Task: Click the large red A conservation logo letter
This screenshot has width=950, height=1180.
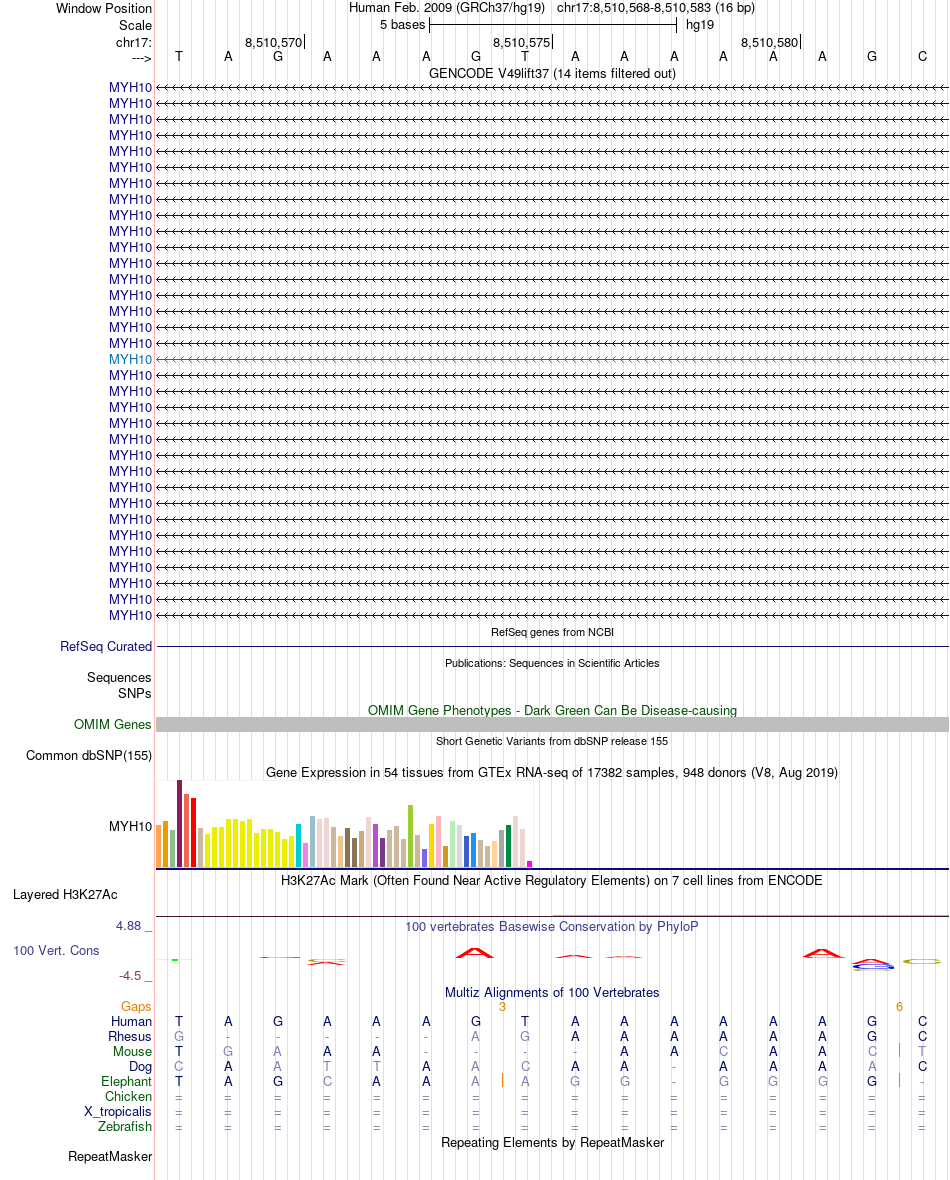Action: [x=474, y=953]
